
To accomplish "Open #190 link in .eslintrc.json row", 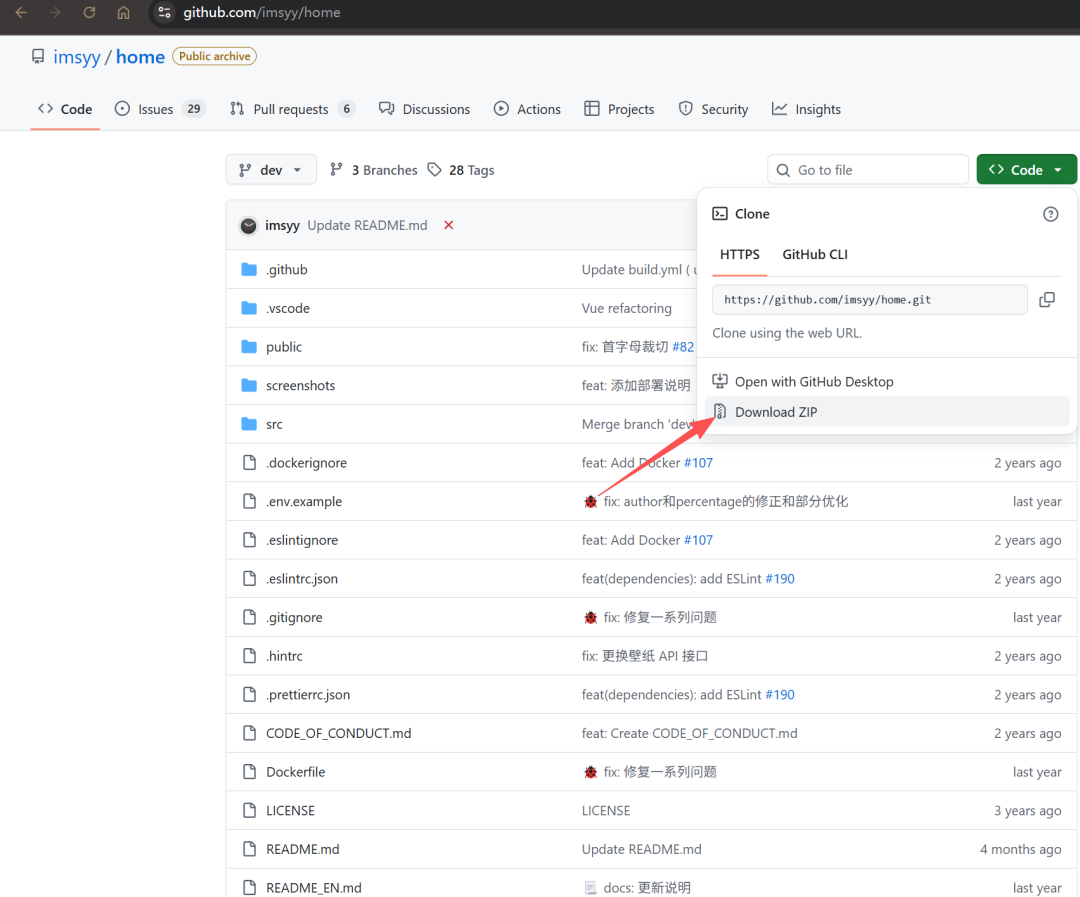I will point(780,579).
